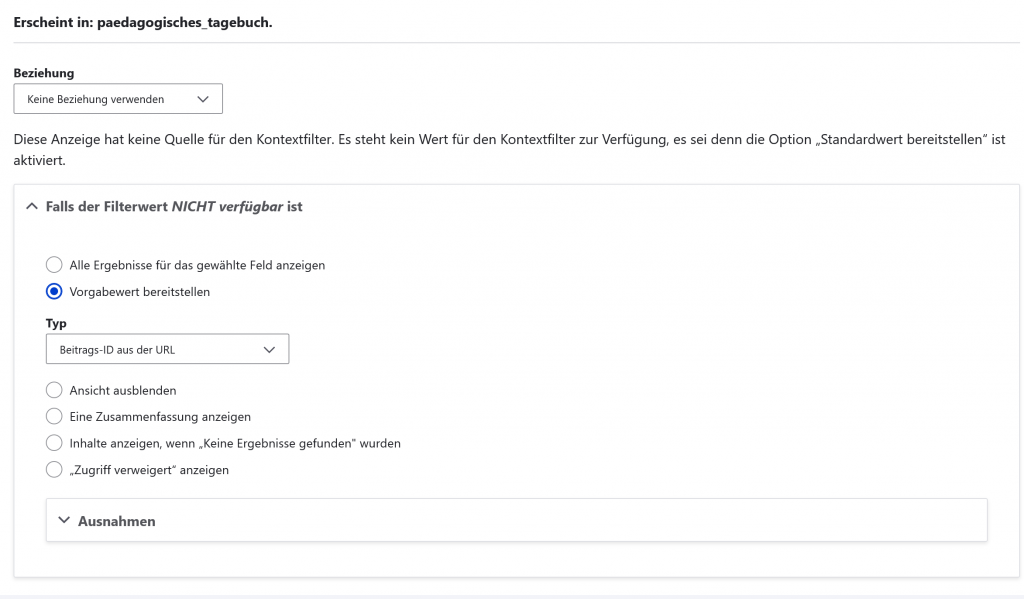
Task: Select the 'Eine Zusammenfassung anzeigen' radio button
Action: coord(54,416)
